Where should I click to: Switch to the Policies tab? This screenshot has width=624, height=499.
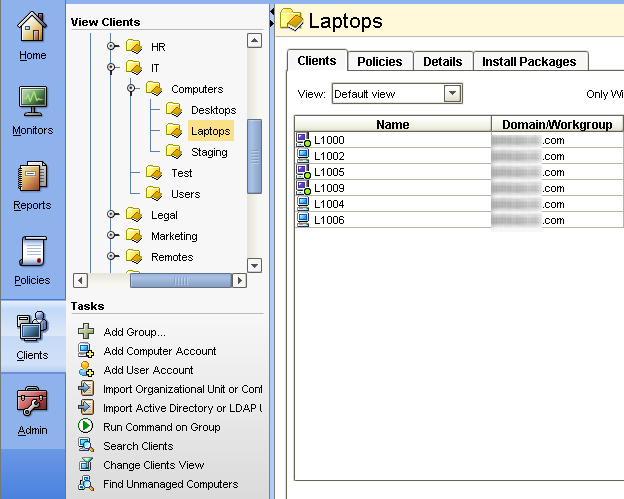380,61
